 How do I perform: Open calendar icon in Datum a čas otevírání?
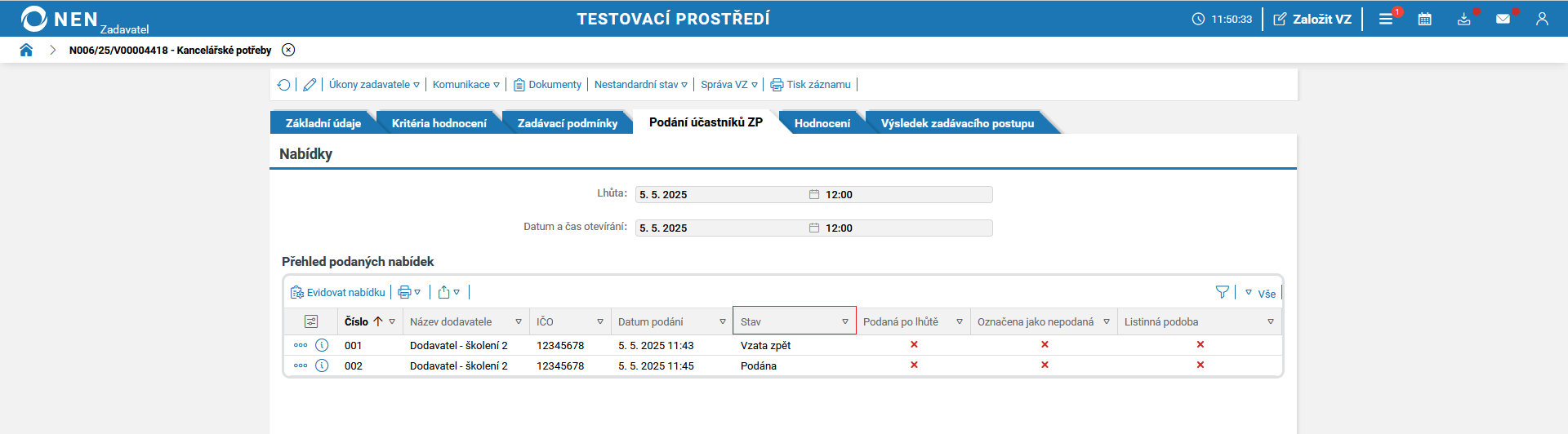814,228
